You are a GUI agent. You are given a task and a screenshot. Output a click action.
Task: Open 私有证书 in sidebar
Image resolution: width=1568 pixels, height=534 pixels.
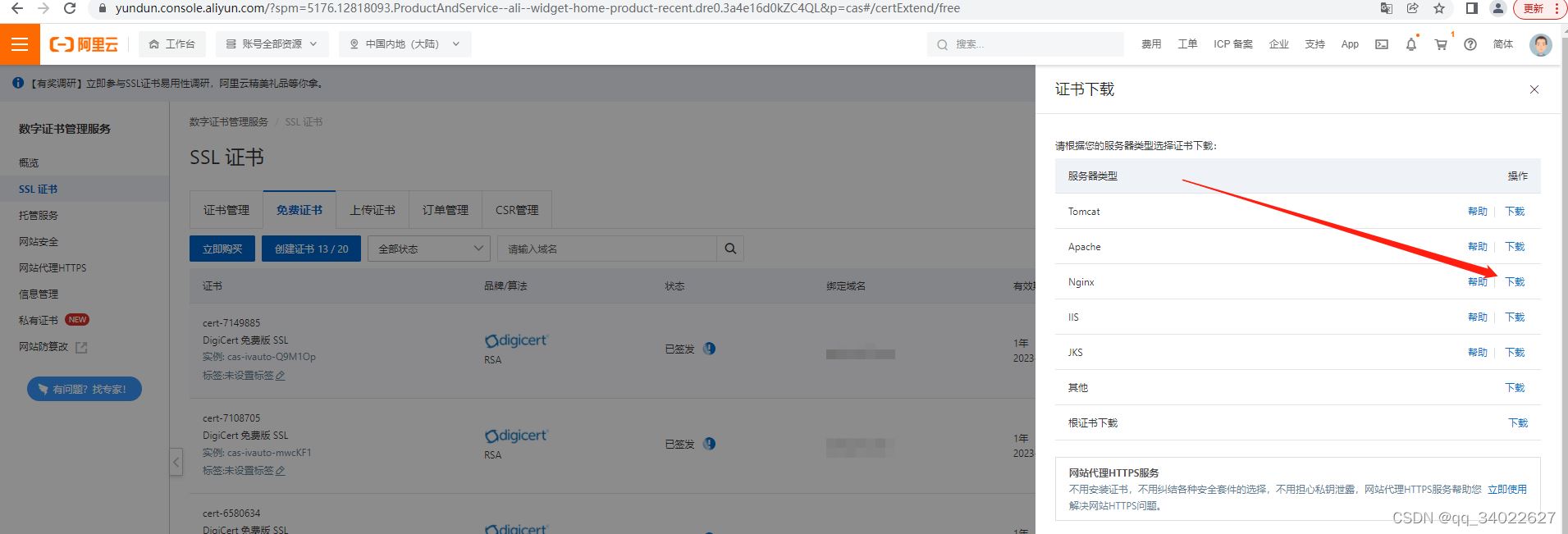tap(39, 321)
